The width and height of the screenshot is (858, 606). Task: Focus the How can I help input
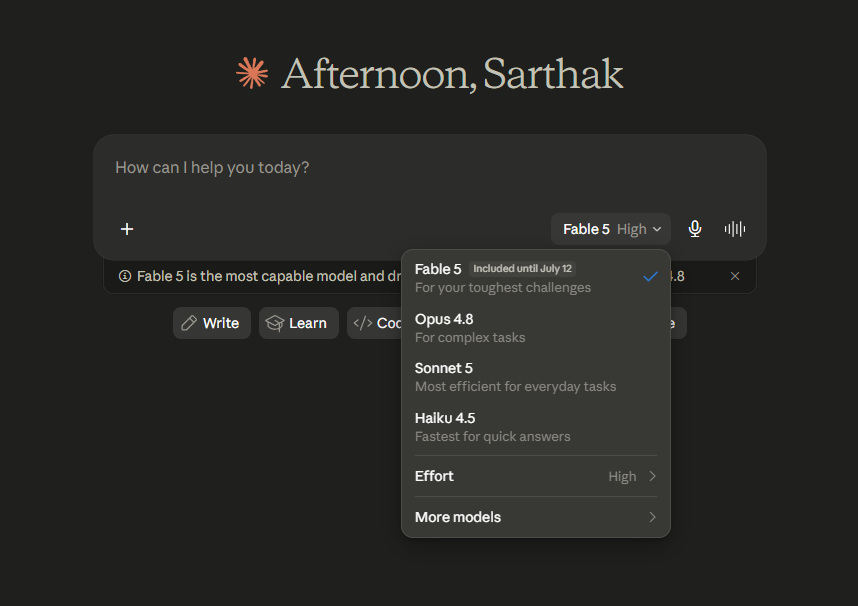[430, 174]
